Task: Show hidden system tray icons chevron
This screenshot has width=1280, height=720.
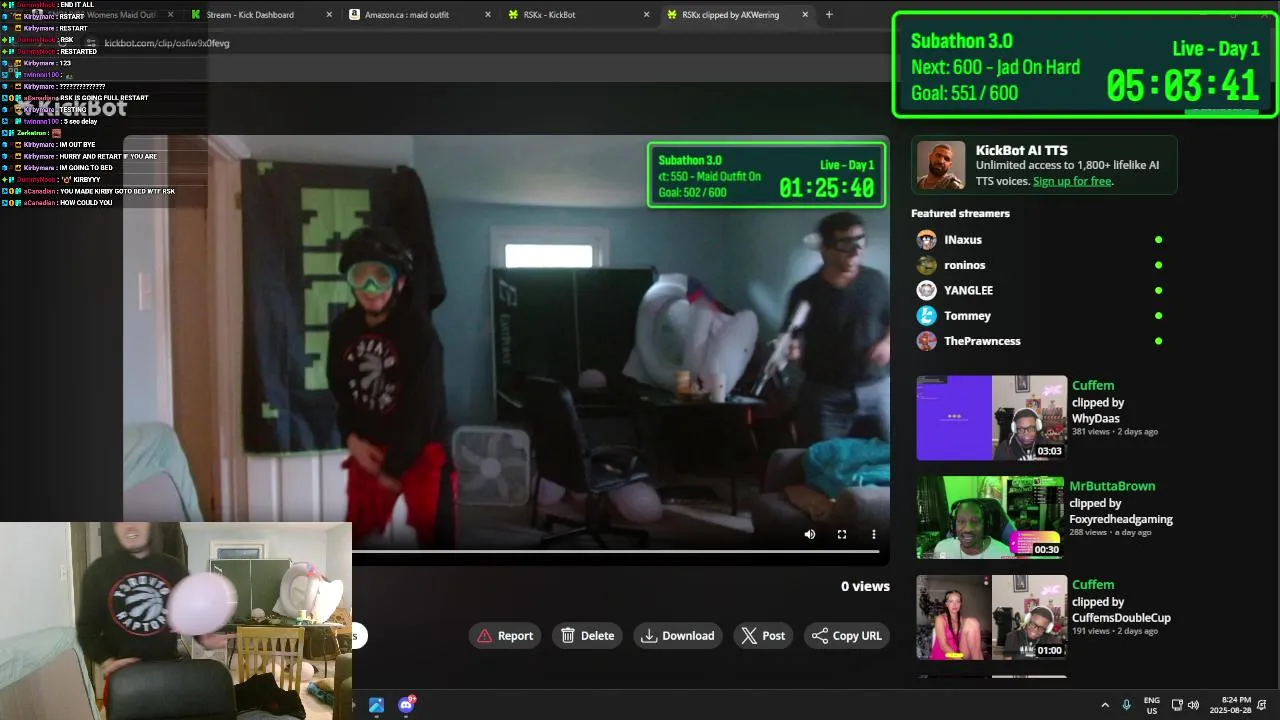Action: (1105, 705)
